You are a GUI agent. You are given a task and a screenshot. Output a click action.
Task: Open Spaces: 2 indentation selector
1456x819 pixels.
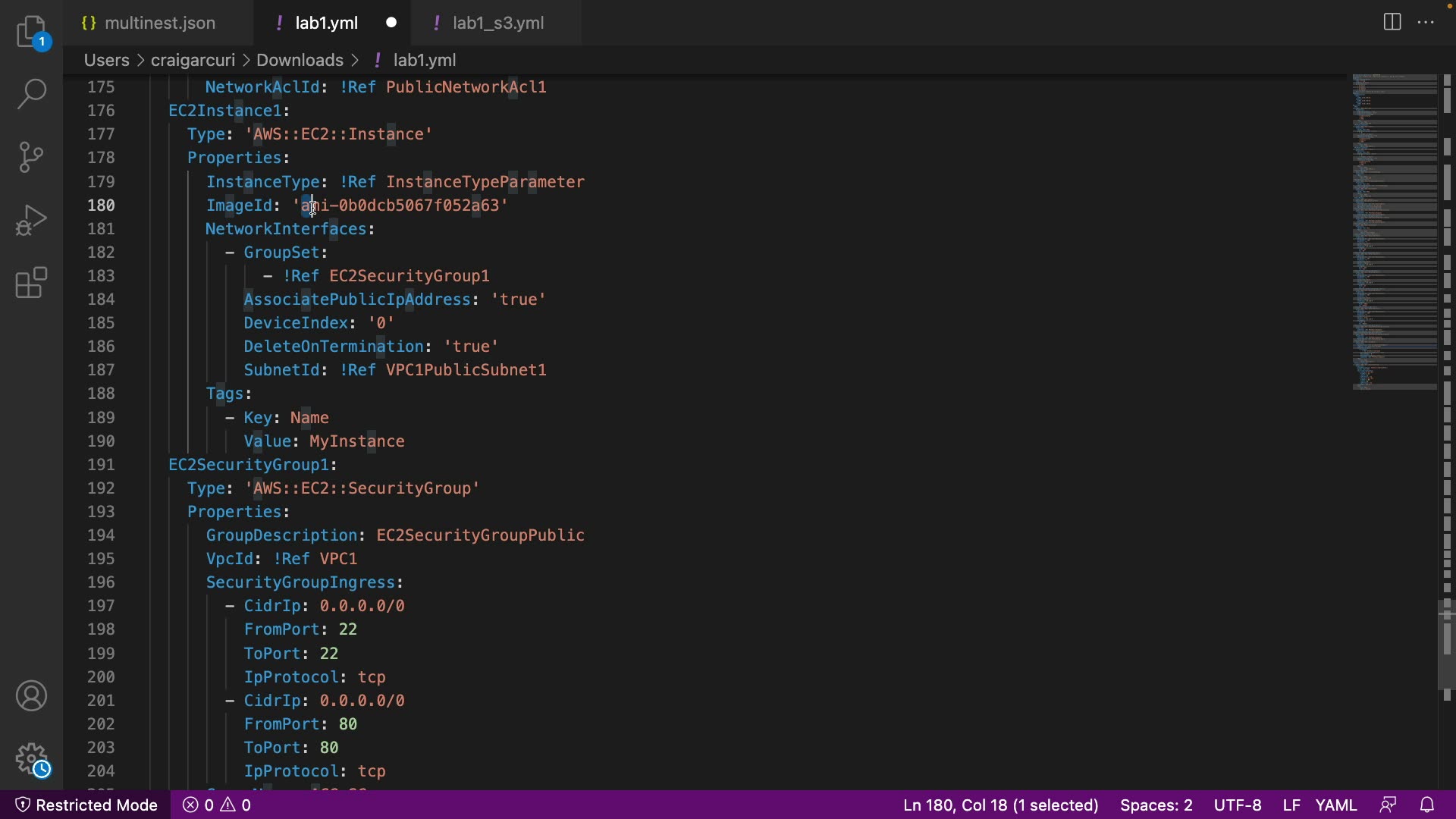(1156, 805)
